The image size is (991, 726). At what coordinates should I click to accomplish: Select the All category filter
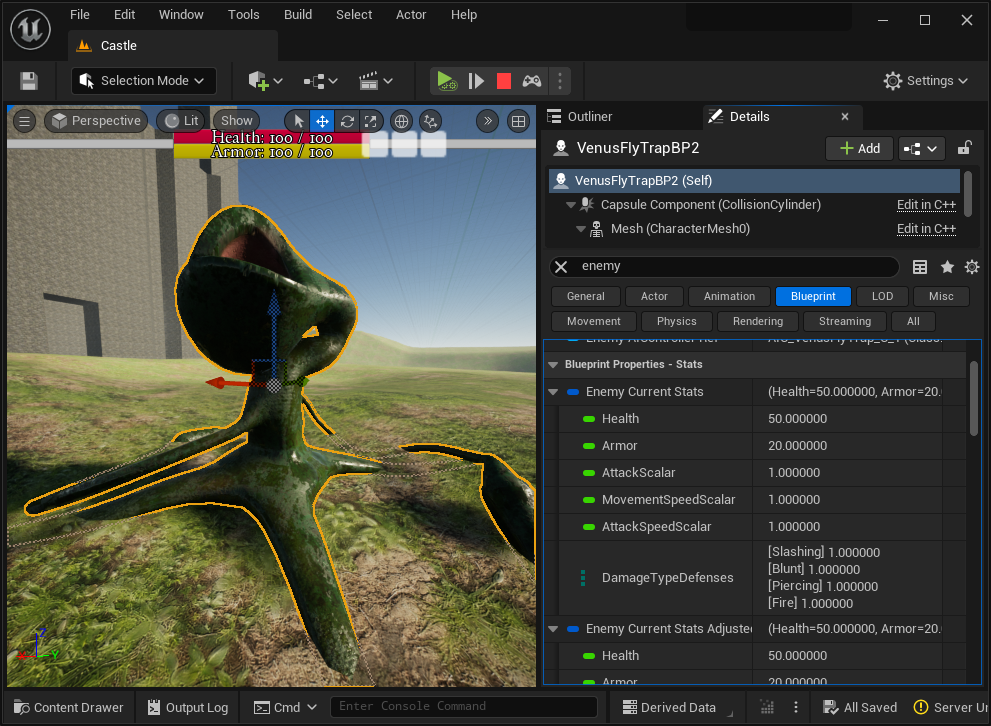click(913, 322)
